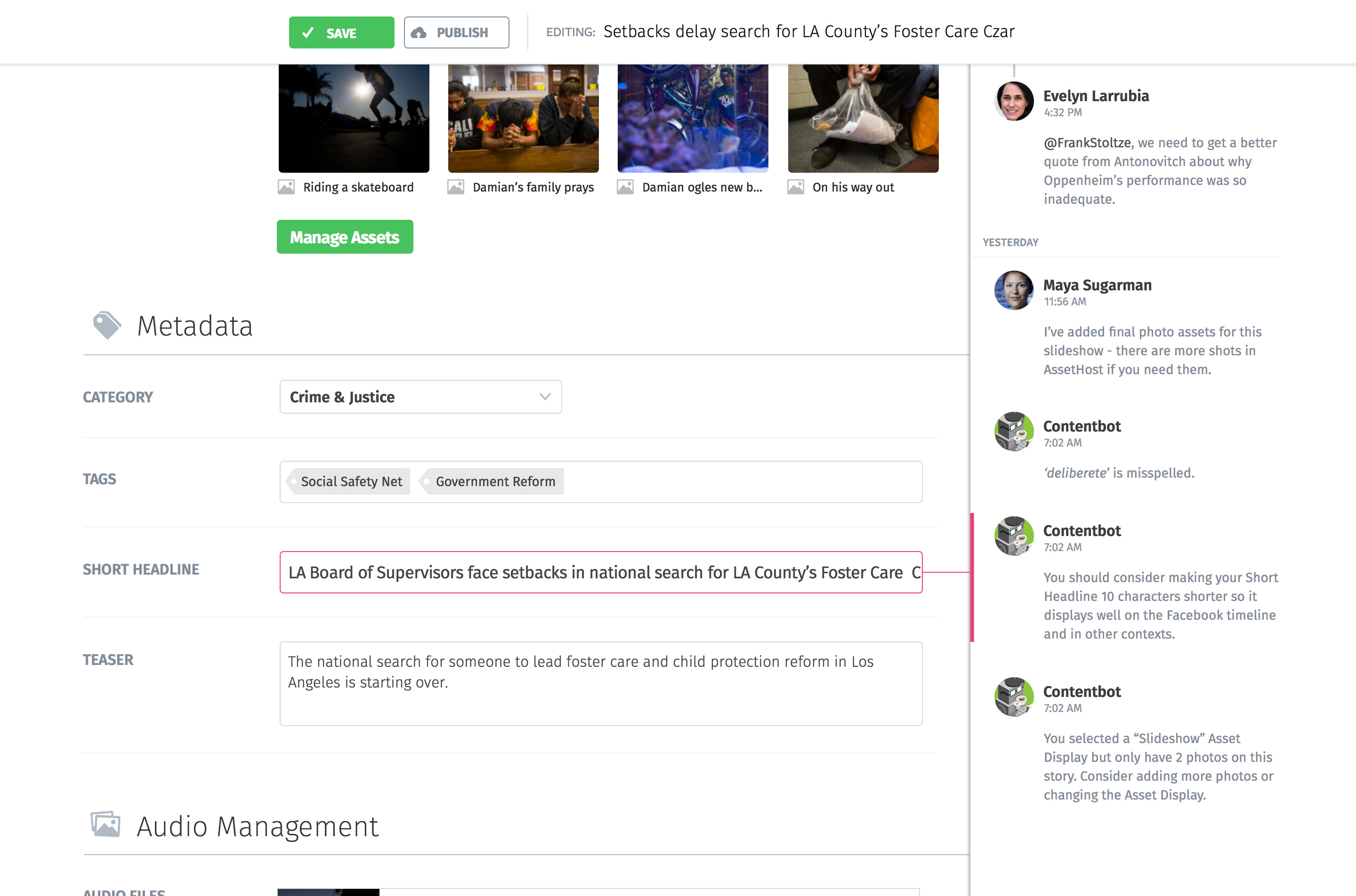Click the TAGS field label
This screenshot has width=1356, height=896.
(99, 479)
